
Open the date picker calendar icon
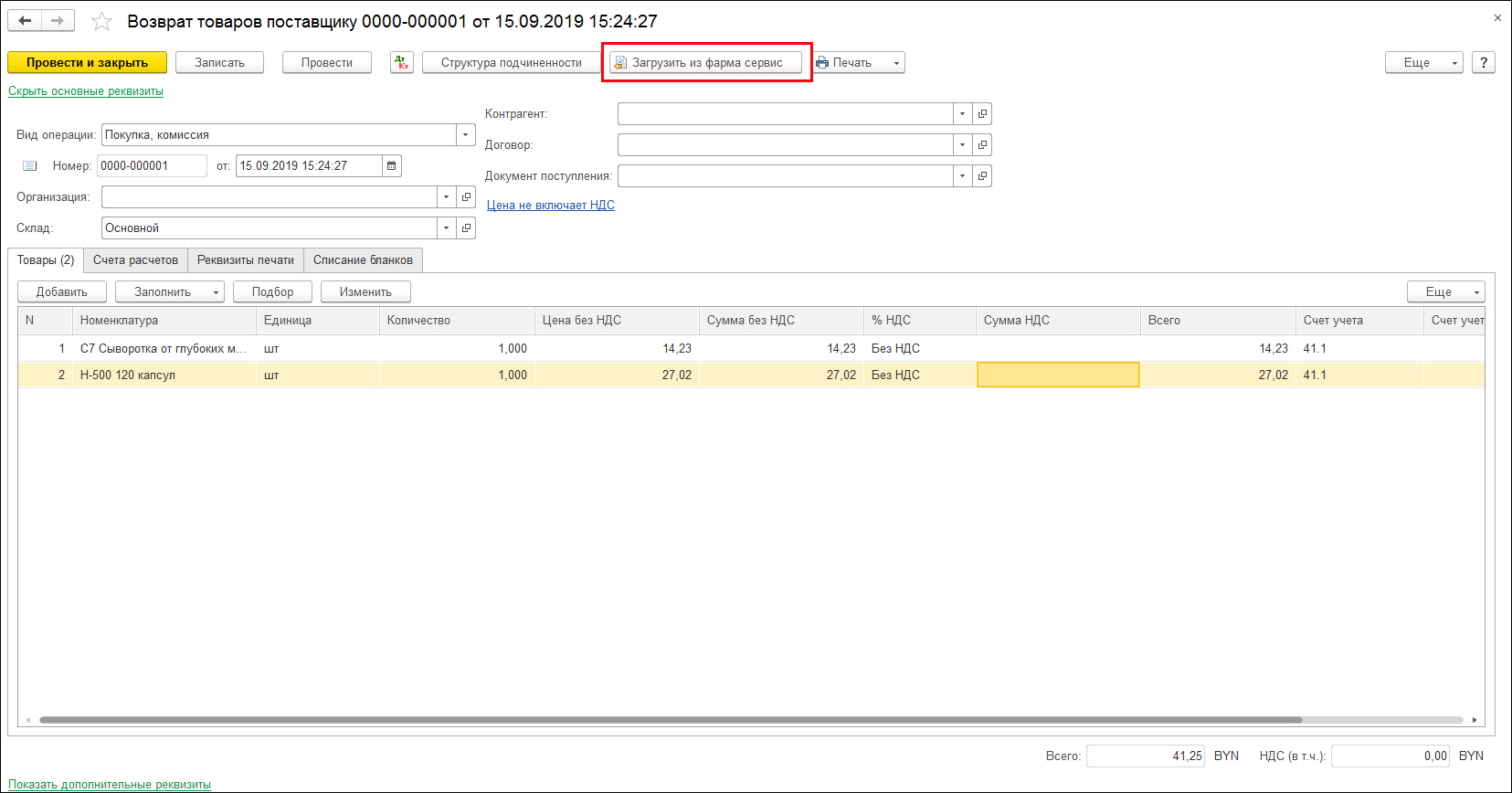point(391,166)
